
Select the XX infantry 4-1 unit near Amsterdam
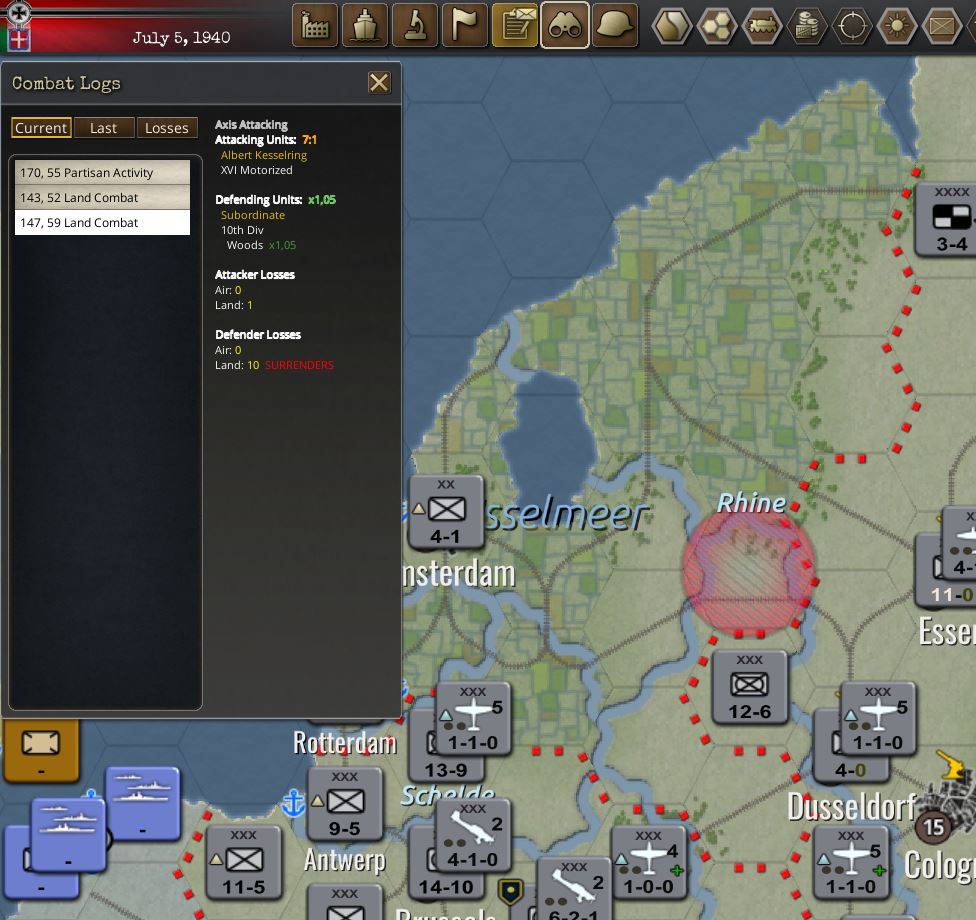click(x=446, y=512)
